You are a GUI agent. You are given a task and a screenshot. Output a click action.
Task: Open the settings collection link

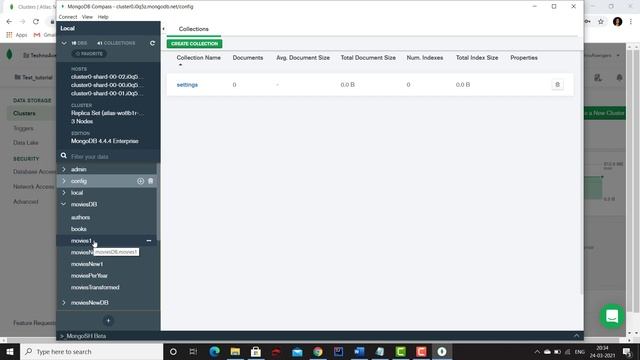(x=187, y=85)
